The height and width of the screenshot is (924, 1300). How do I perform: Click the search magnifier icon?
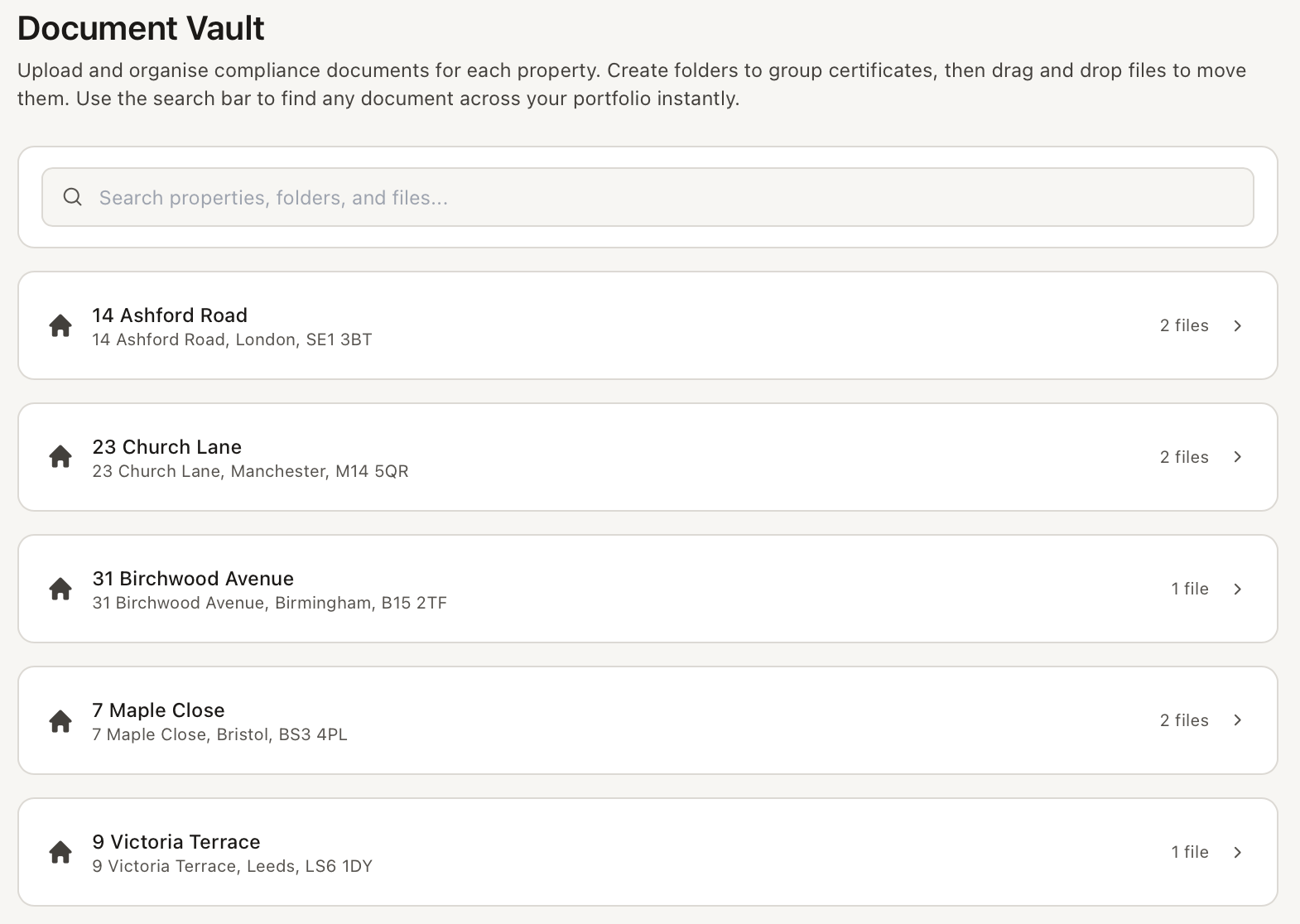coord(73,197)
